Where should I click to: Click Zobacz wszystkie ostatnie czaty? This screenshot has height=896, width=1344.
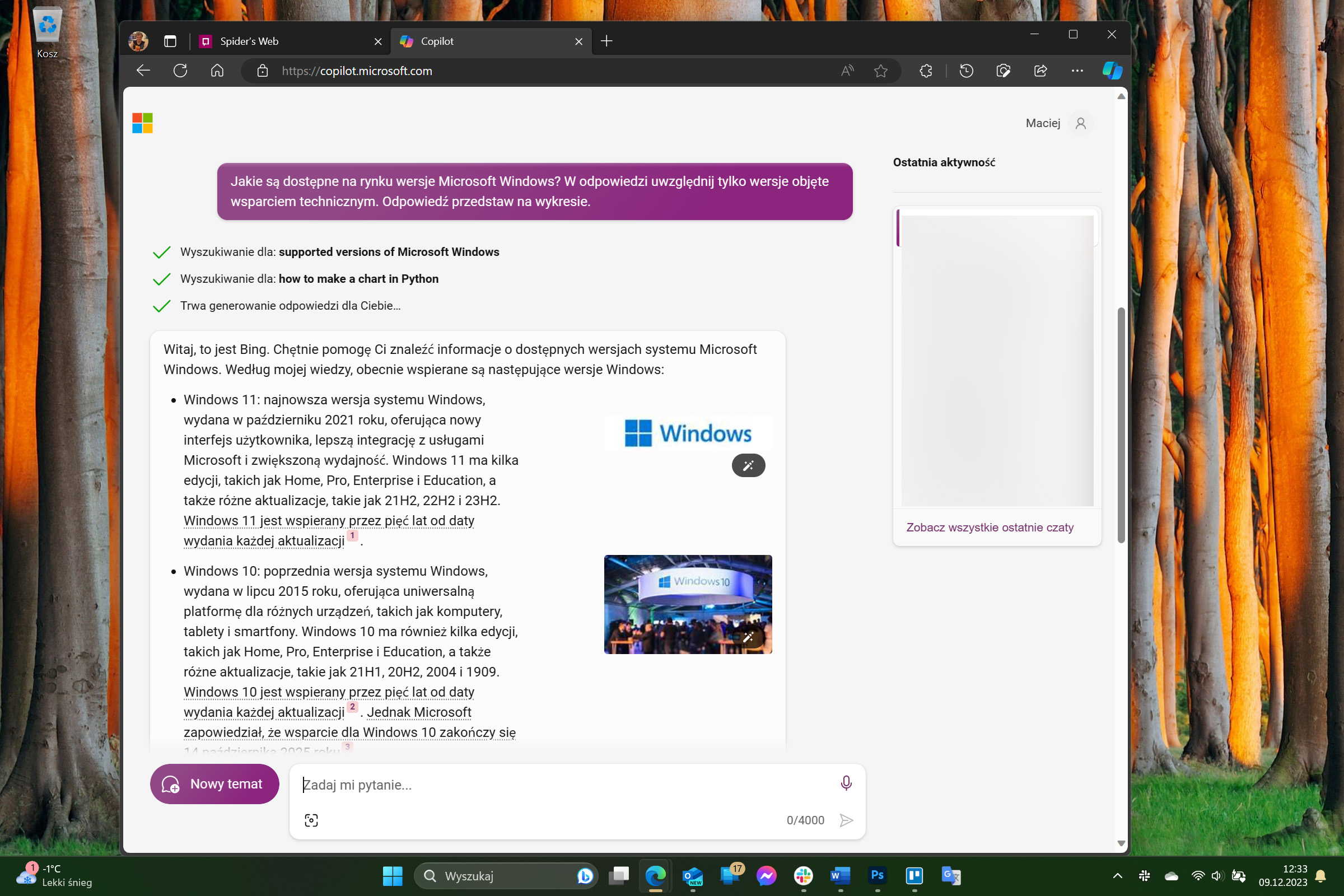coord(990,528)
